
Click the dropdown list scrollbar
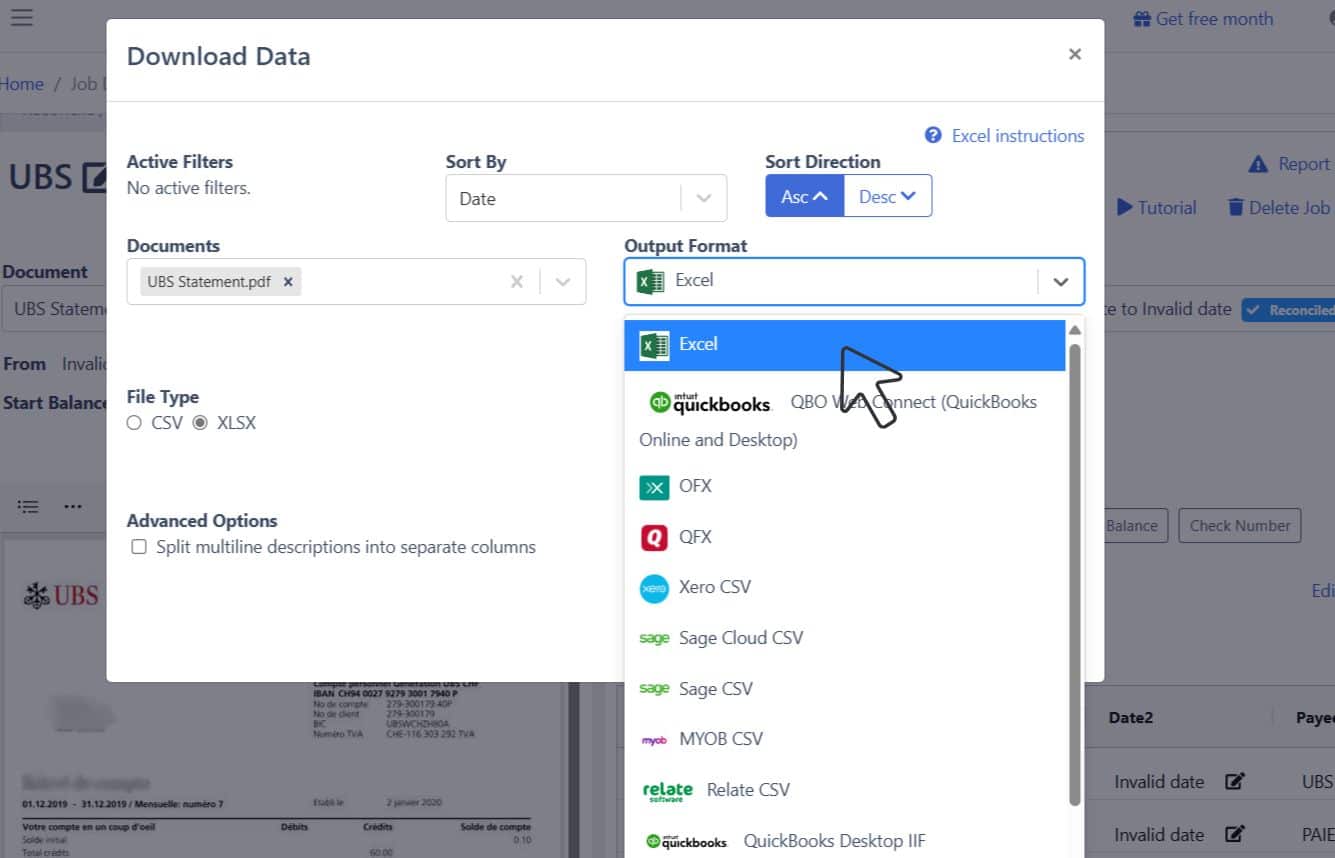click(x=1075, y=575)
